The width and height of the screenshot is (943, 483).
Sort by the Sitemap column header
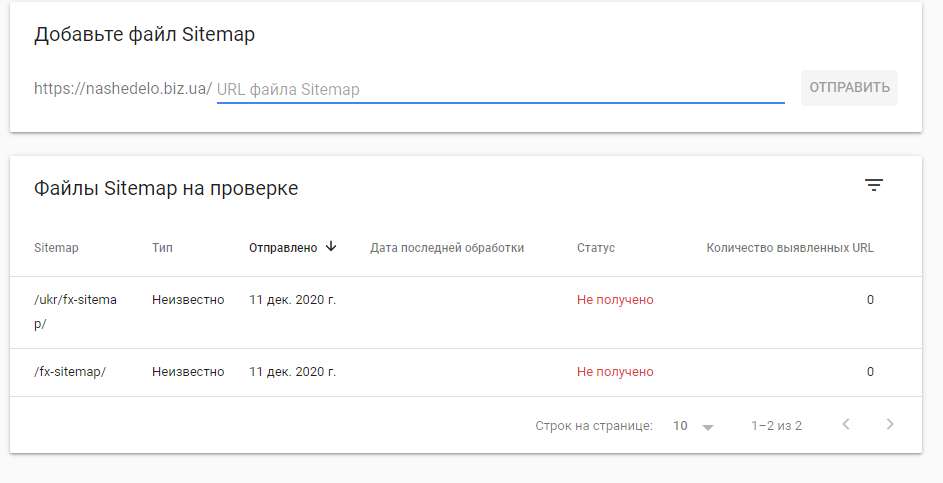(x=56, y=248)
